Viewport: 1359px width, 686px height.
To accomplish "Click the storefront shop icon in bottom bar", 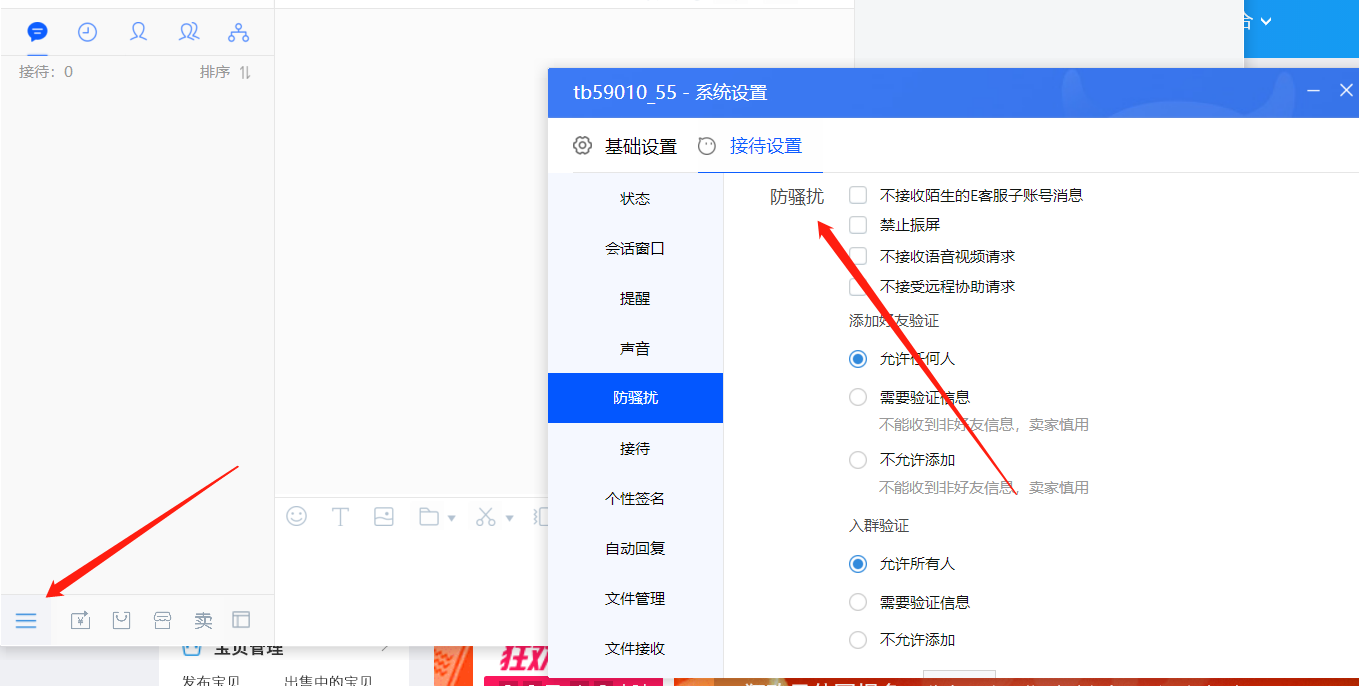I will click(163, 621).
